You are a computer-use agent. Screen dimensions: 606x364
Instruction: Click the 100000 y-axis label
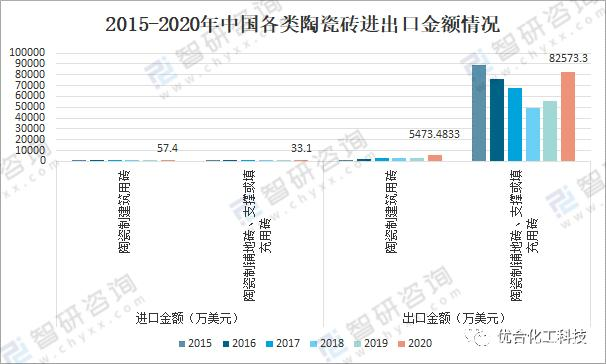(x=27, y=52)
